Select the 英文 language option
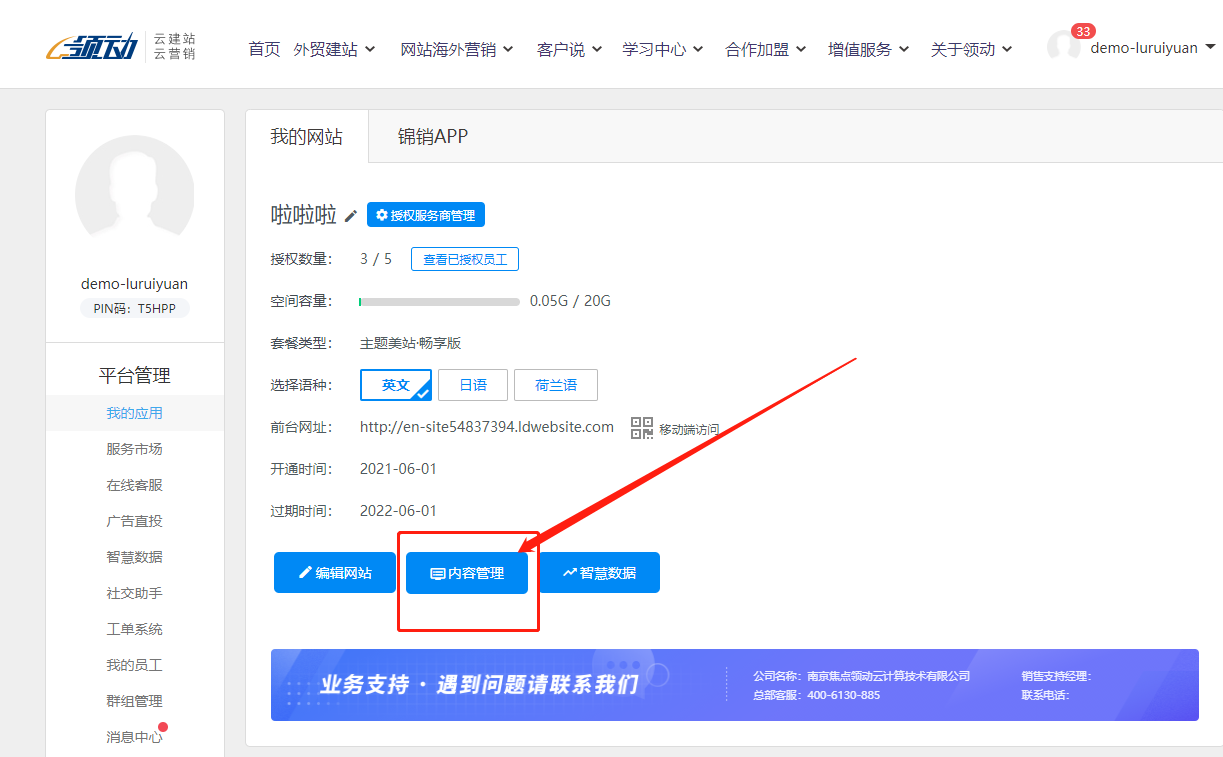 point(395,385)
